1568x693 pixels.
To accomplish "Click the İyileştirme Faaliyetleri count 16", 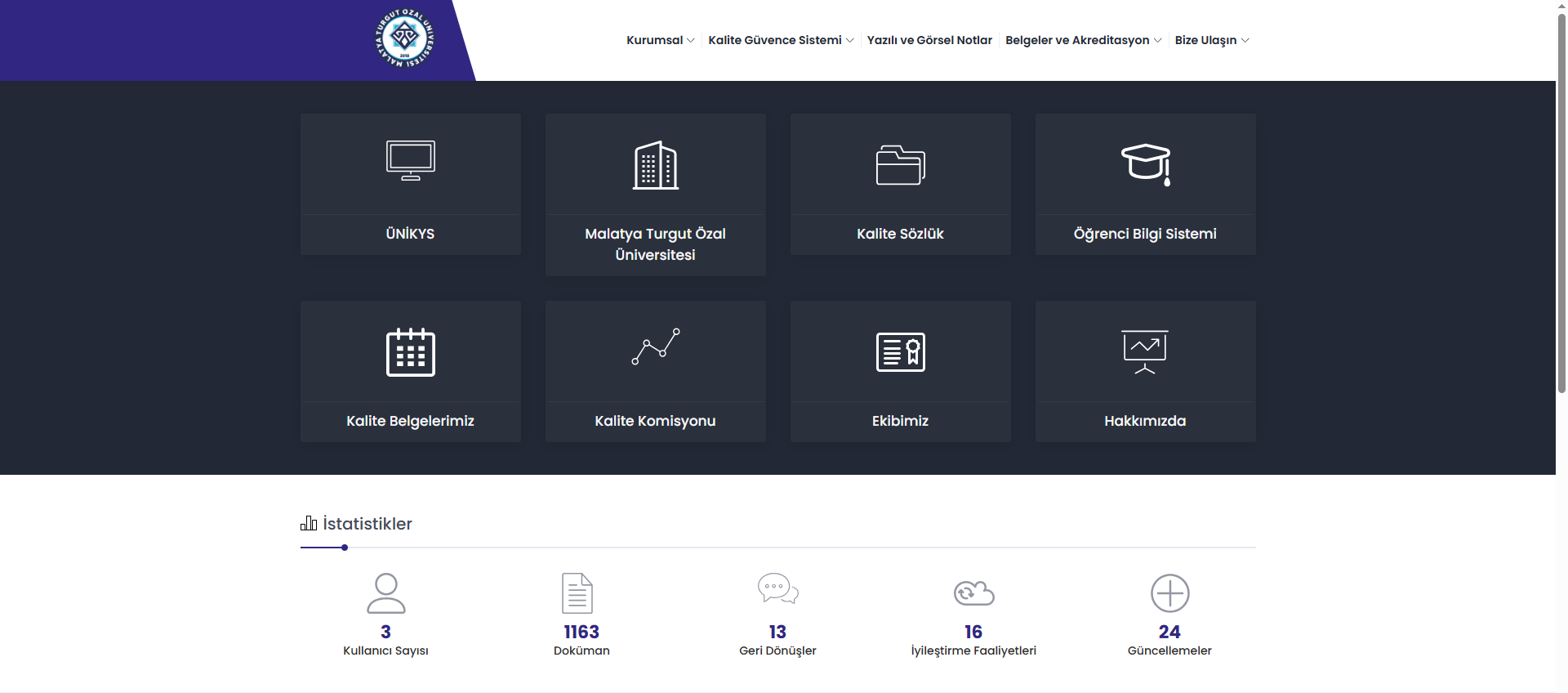I will 973,632.
